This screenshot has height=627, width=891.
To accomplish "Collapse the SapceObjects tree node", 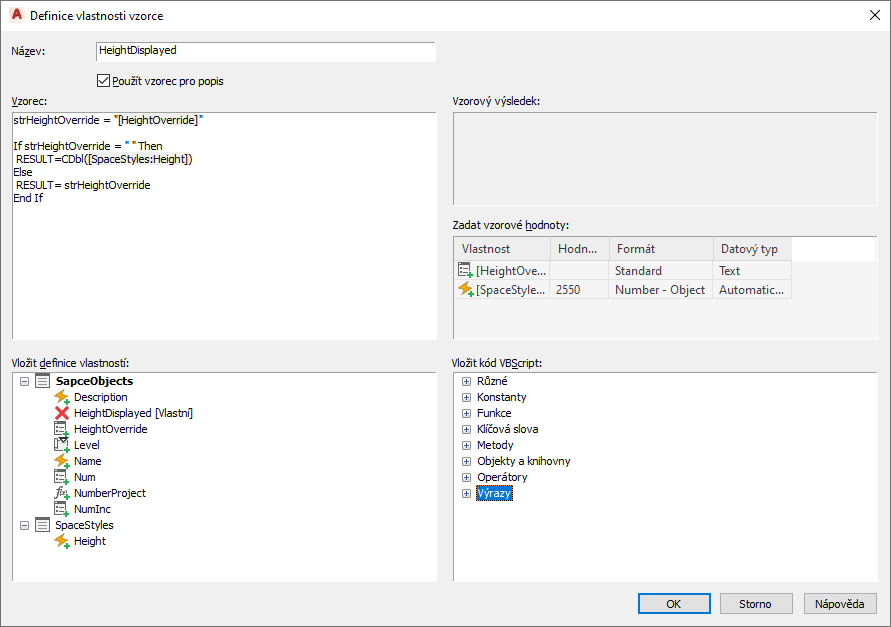I will coord(24,381).
